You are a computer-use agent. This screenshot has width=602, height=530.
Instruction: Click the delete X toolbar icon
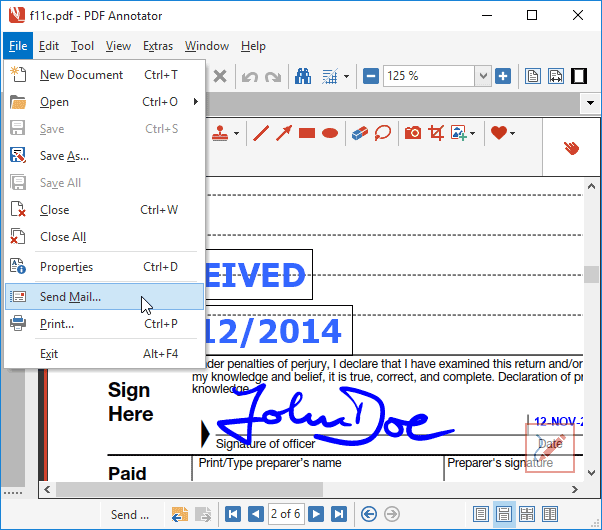point(220,76)
